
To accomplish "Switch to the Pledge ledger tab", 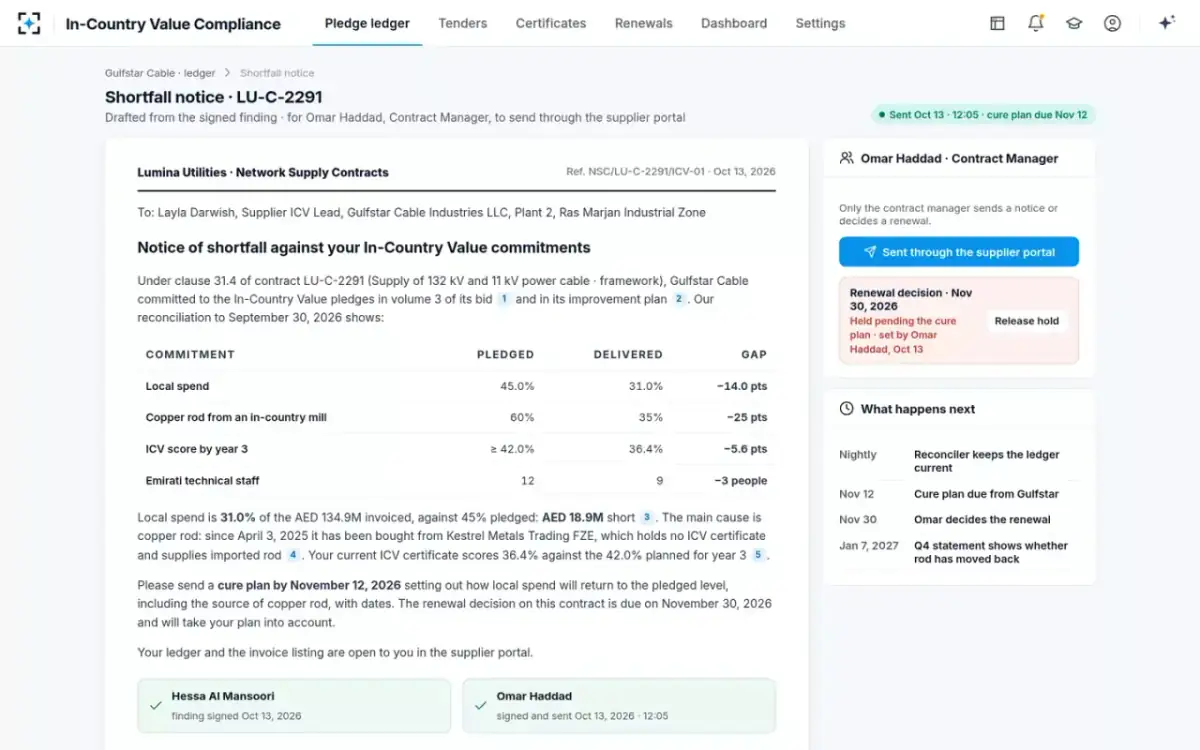I will (x=367, y=23).
